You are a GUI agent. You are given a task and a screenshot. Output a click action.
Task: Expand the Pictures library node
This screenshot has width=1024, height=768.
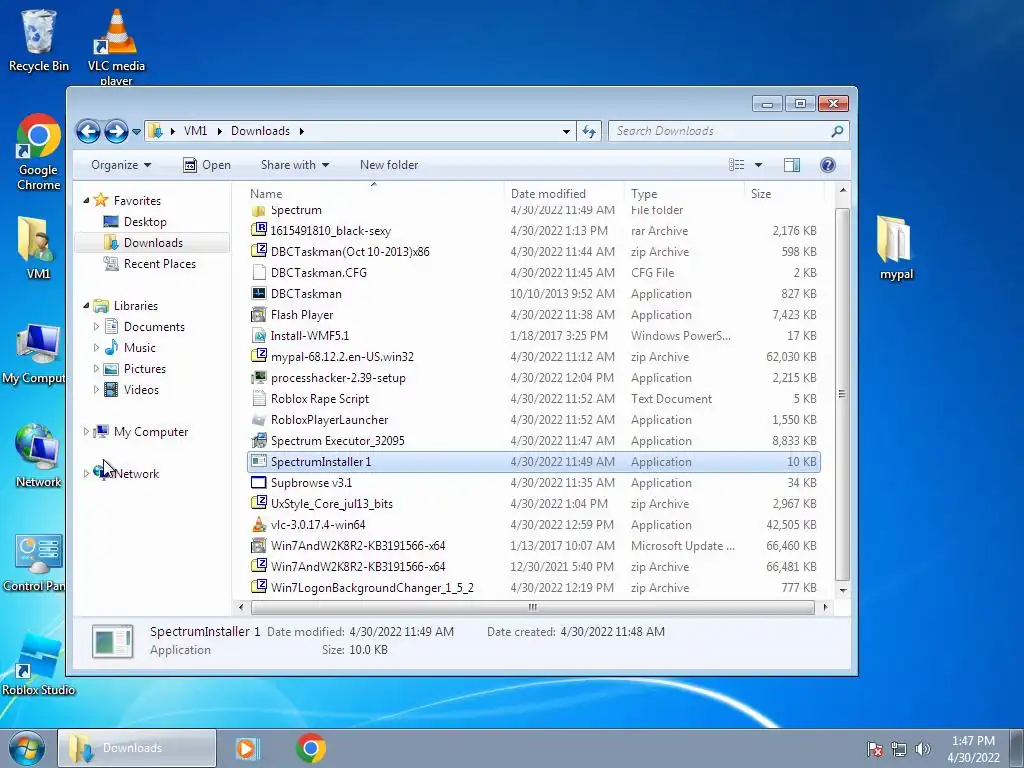[97, 368]
